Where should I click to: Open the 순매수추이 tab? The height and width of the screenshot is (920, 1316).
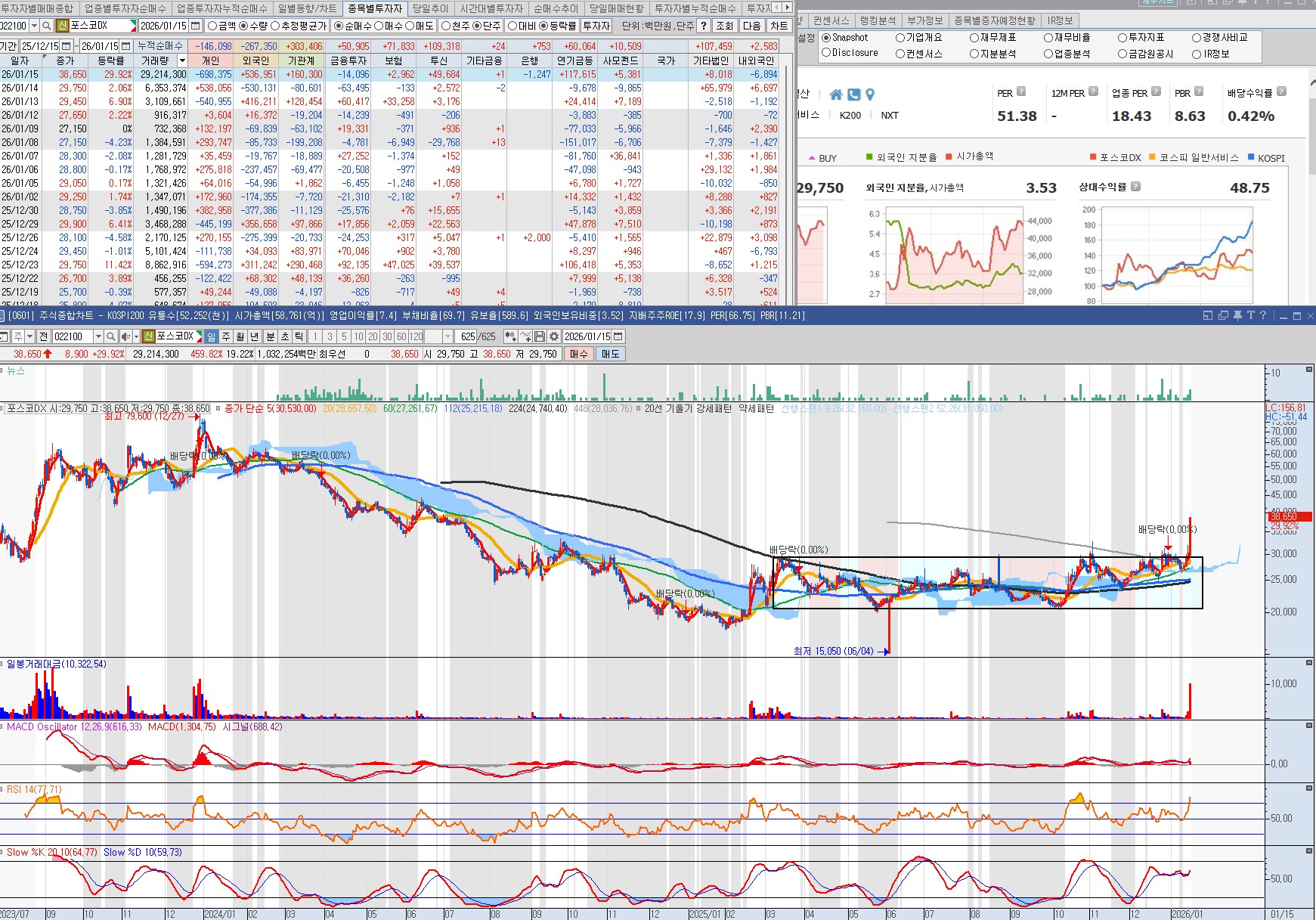coord(556,8)
